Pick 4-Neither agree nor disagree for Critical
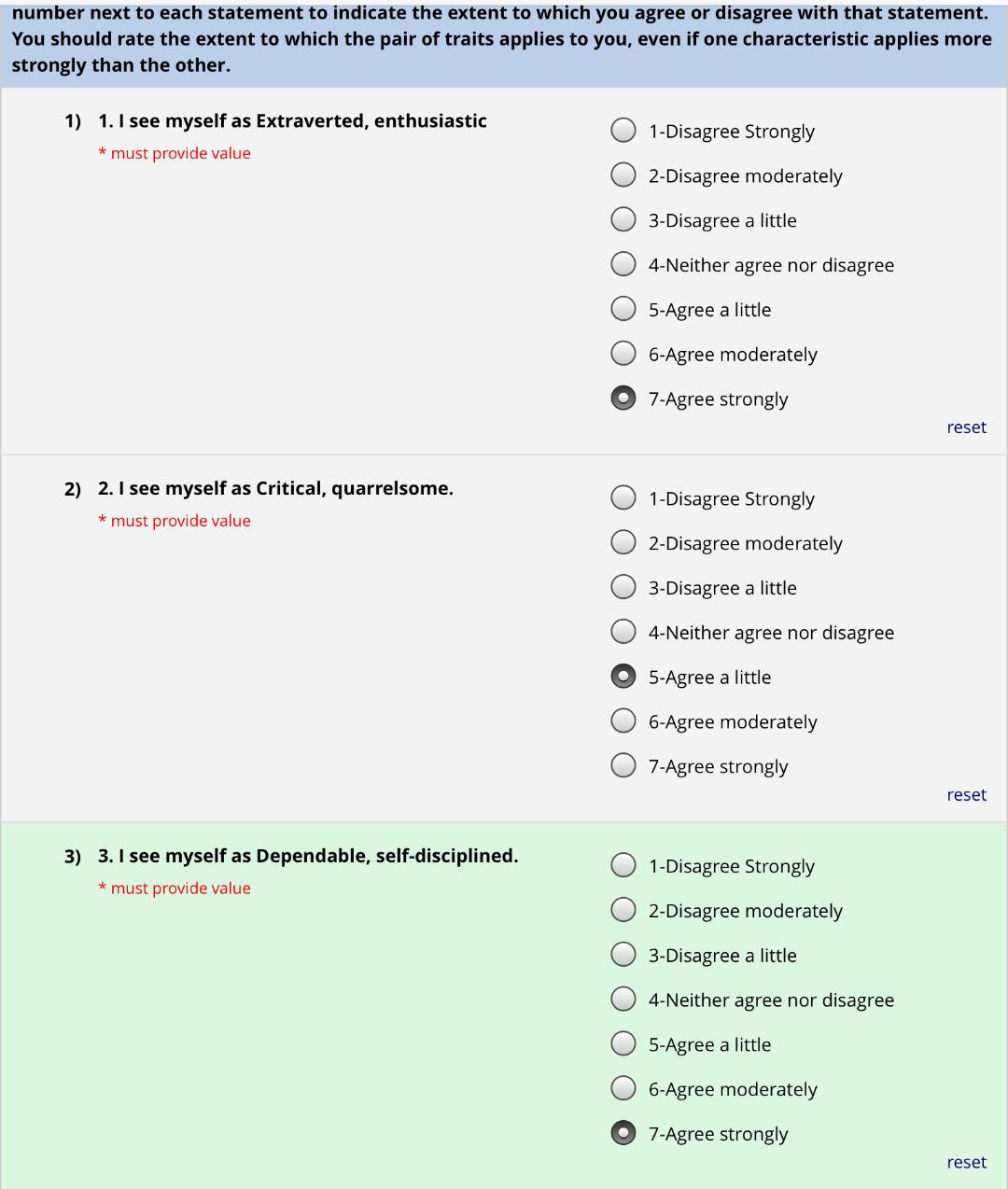The image size is (1008, 1189). (623, 632)
